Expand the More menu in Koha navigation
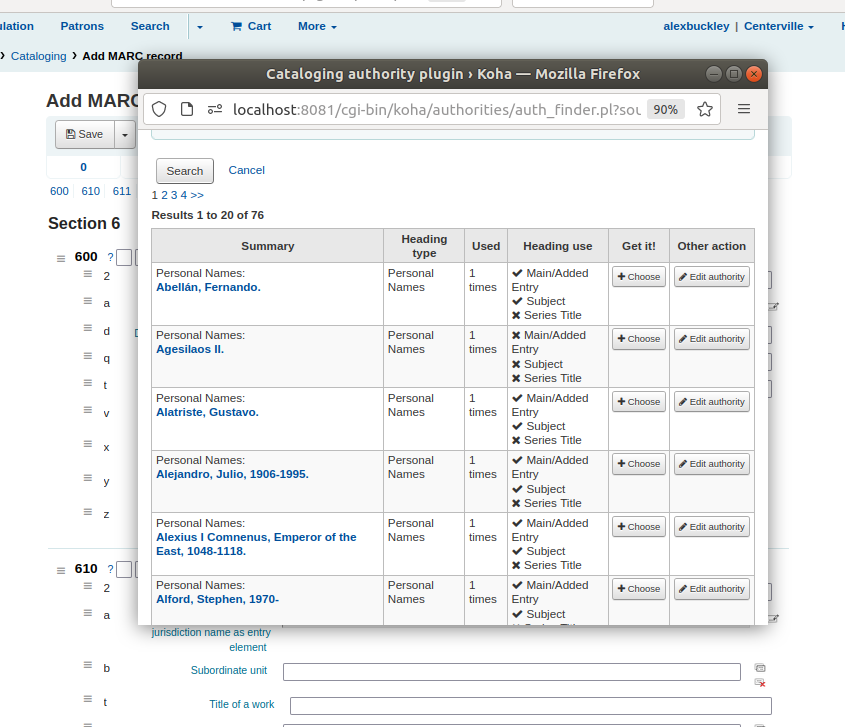The height and width of the screenshot is (727, 845). [x=317, y=26]
